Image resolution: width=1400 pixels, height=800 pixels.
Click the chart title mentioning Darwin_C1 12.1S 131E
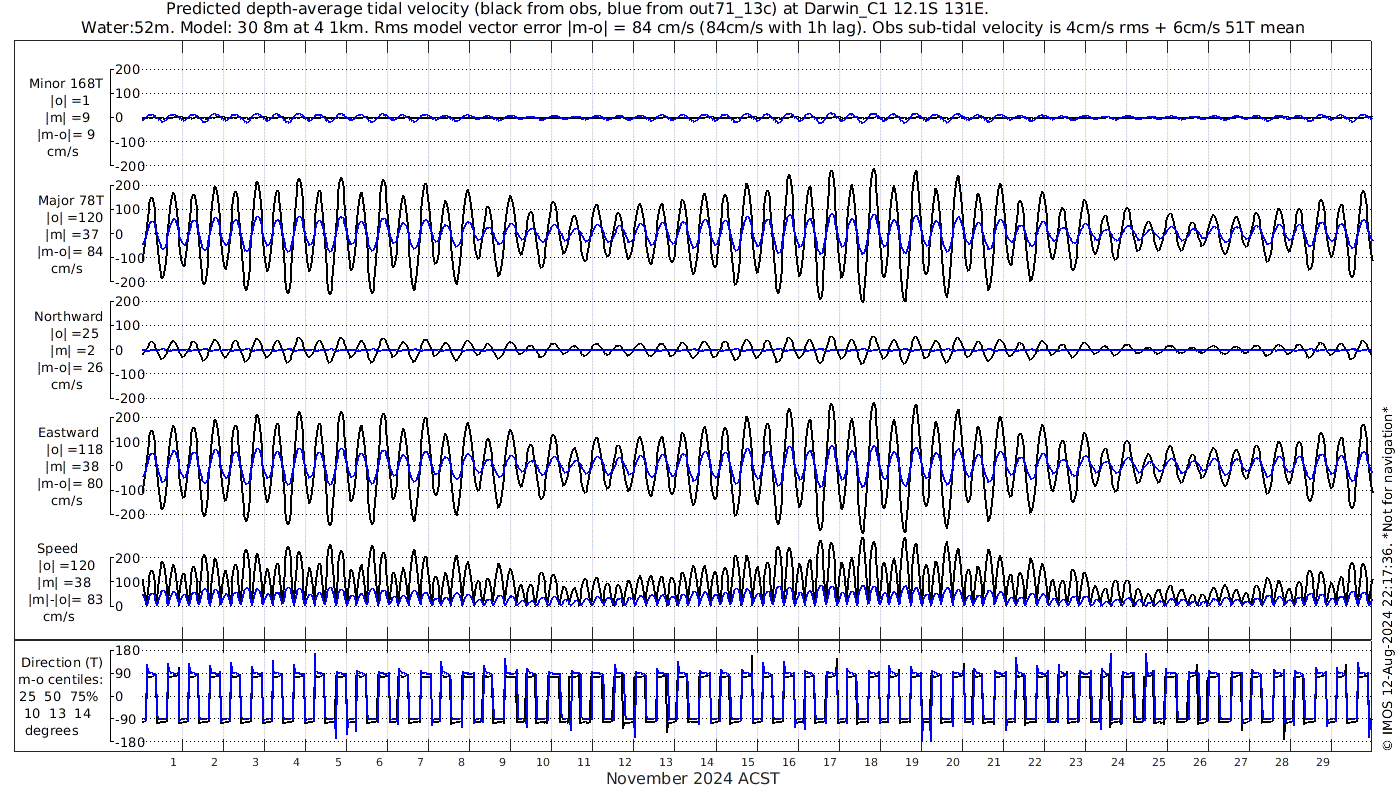[578, 9]
